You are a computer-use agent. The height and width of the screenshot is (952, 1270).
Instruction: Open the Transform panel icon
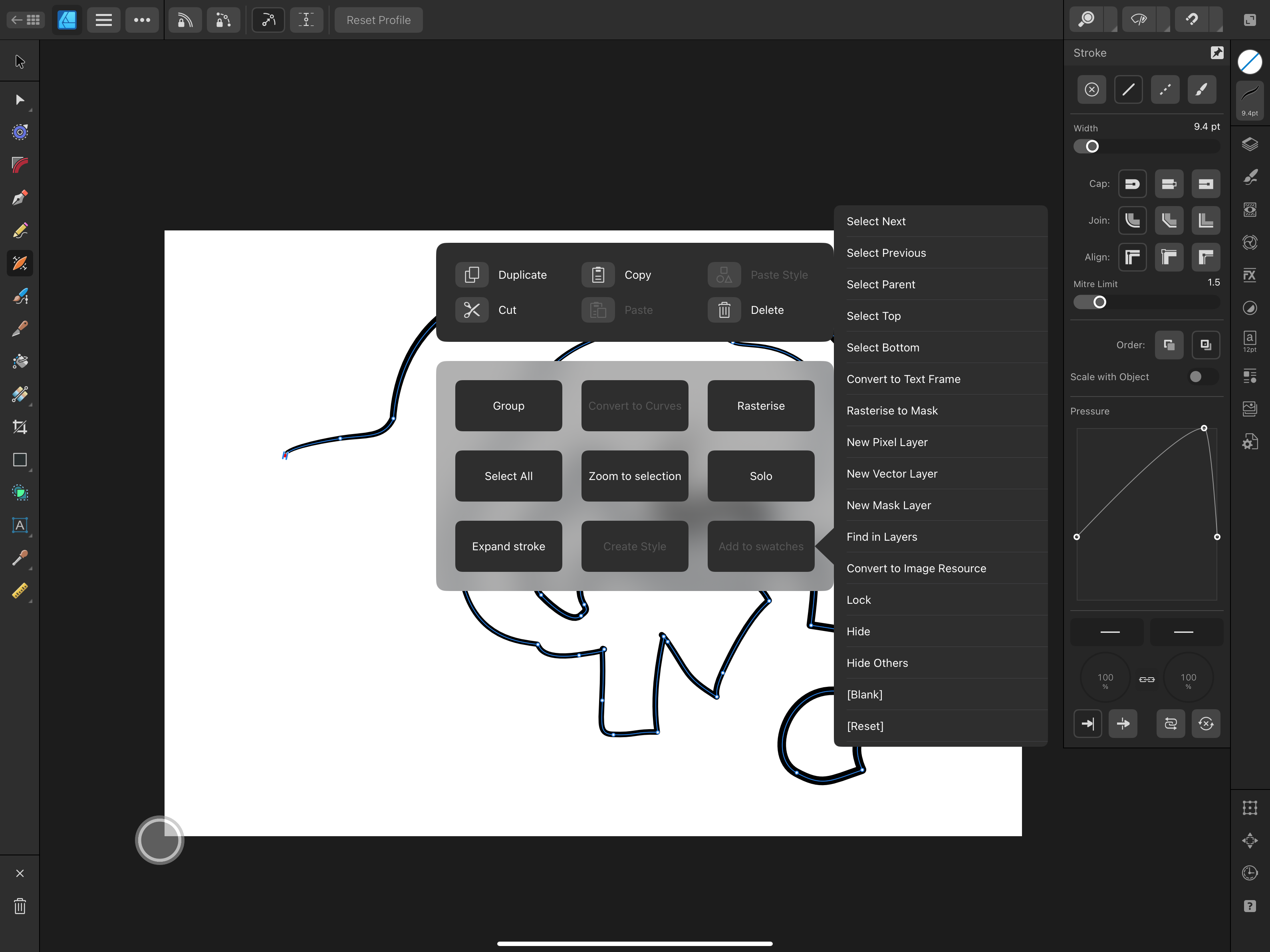point(1250,808)
